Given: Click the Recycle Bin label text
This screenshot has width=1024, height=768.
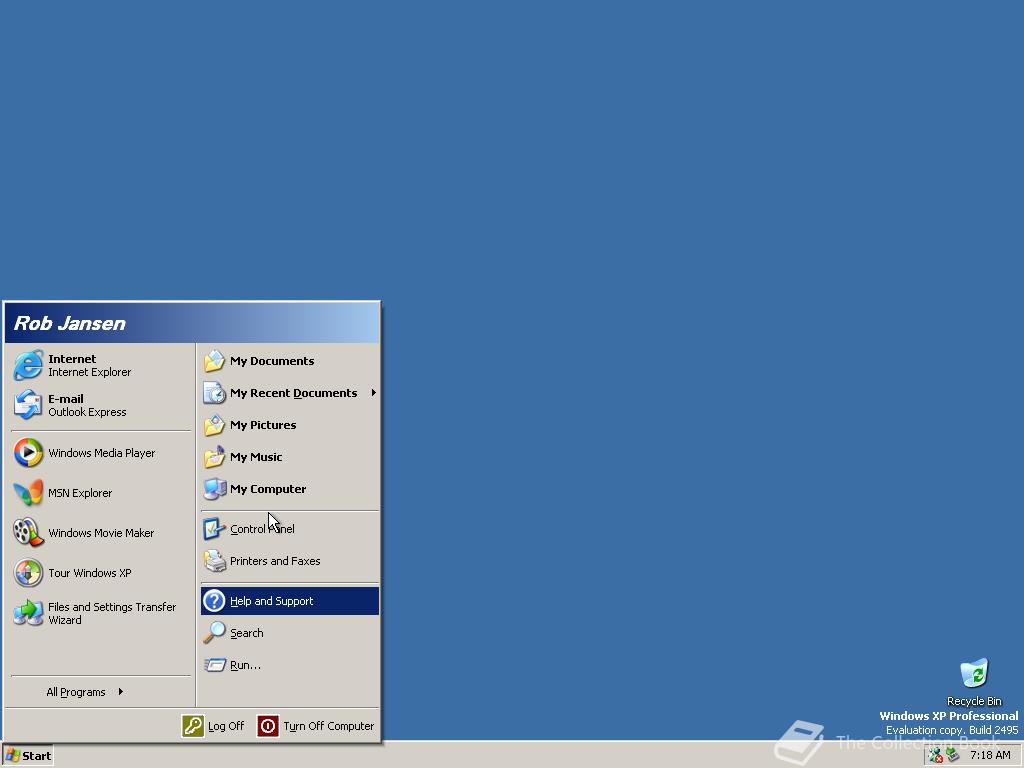Looking at the screenshot, I should coord(974,701).
